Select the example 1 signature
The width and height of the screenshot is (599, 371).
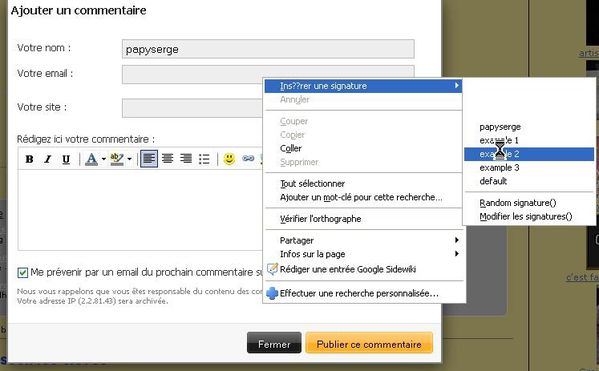click(529, 141)
